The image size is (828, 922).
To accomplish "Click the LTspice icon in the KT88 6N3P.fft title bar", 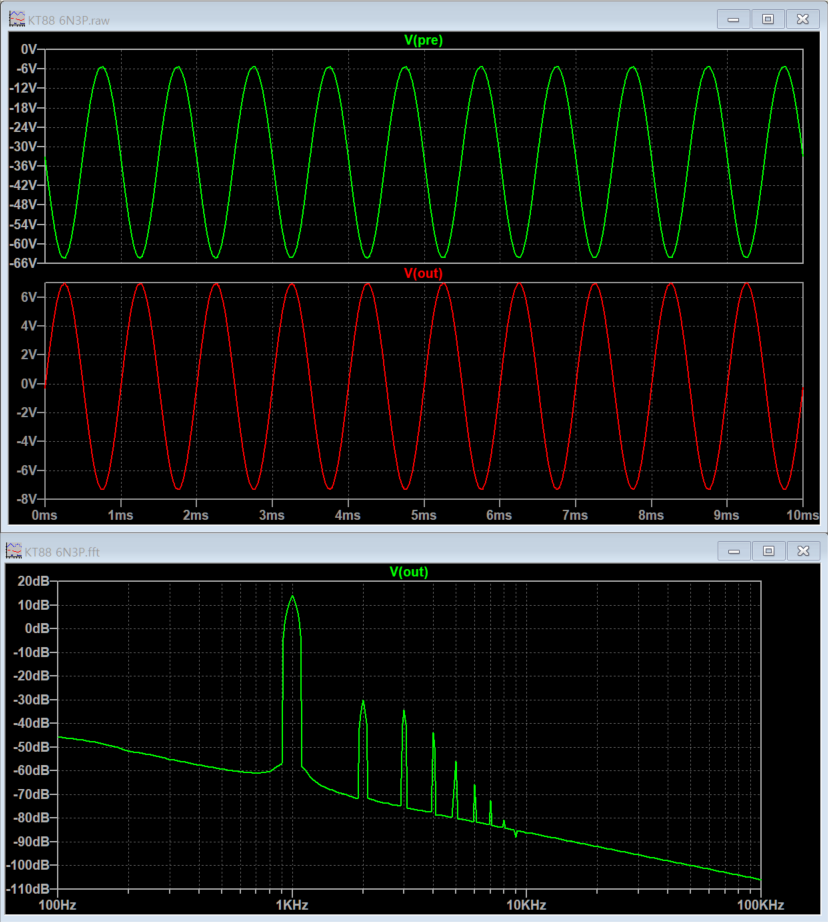I will pos(14,551).
